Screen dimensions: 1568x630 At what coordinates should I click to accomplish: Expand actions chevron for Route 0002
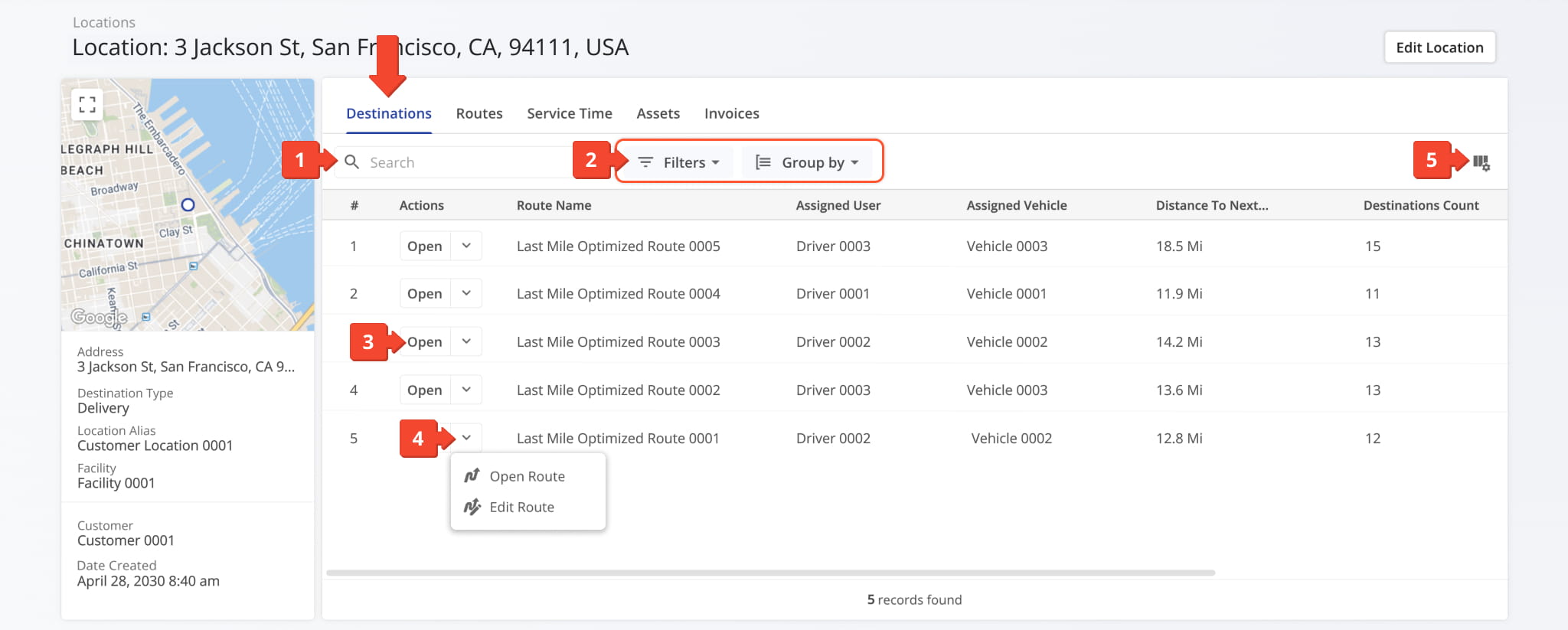(466, 390)
